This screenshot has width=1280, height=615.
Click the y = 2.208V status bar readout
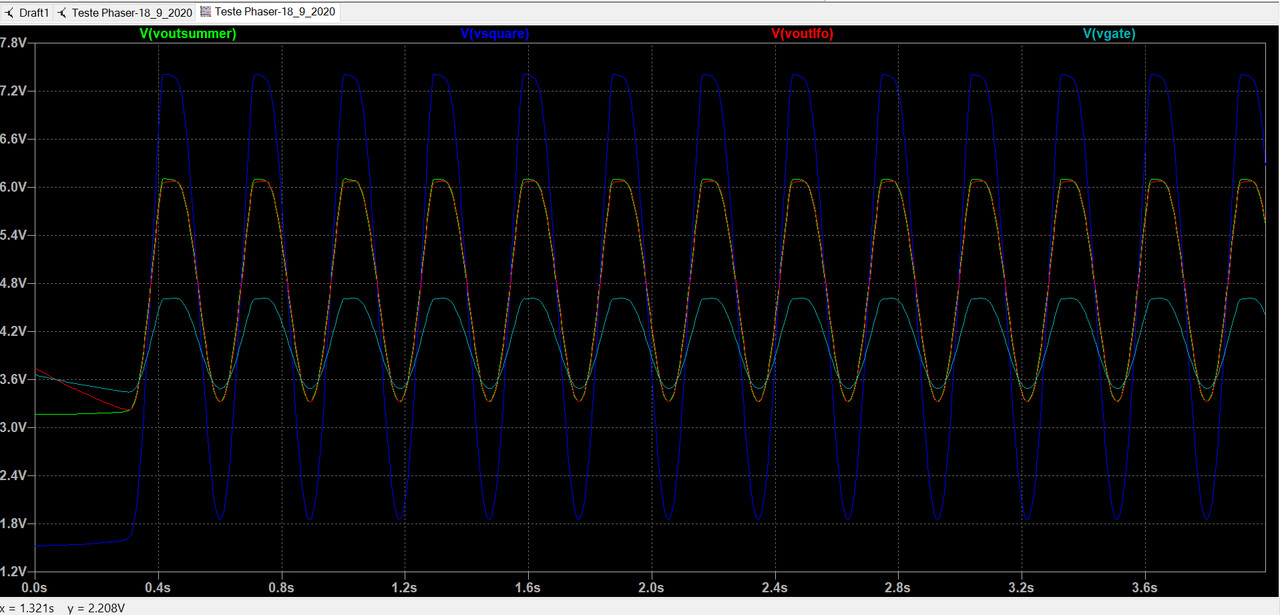tap(96, 608)
